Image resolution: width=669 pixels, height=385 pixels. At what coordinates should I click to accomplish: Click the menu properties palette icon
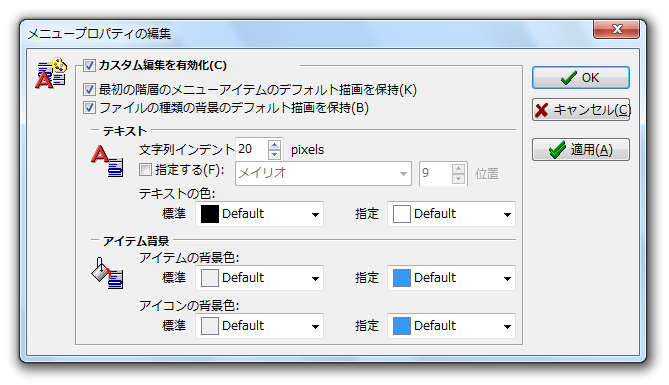(x=51, y=73)
